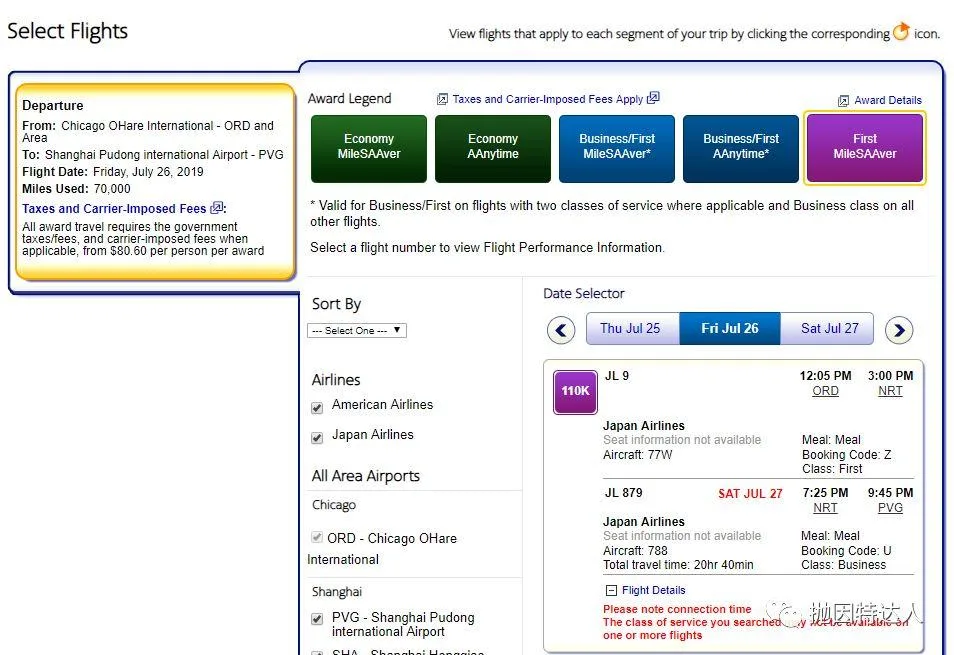Viewport: 954px width, 655px height.
Task: Open the Award Details link
Action: (888, 100)
